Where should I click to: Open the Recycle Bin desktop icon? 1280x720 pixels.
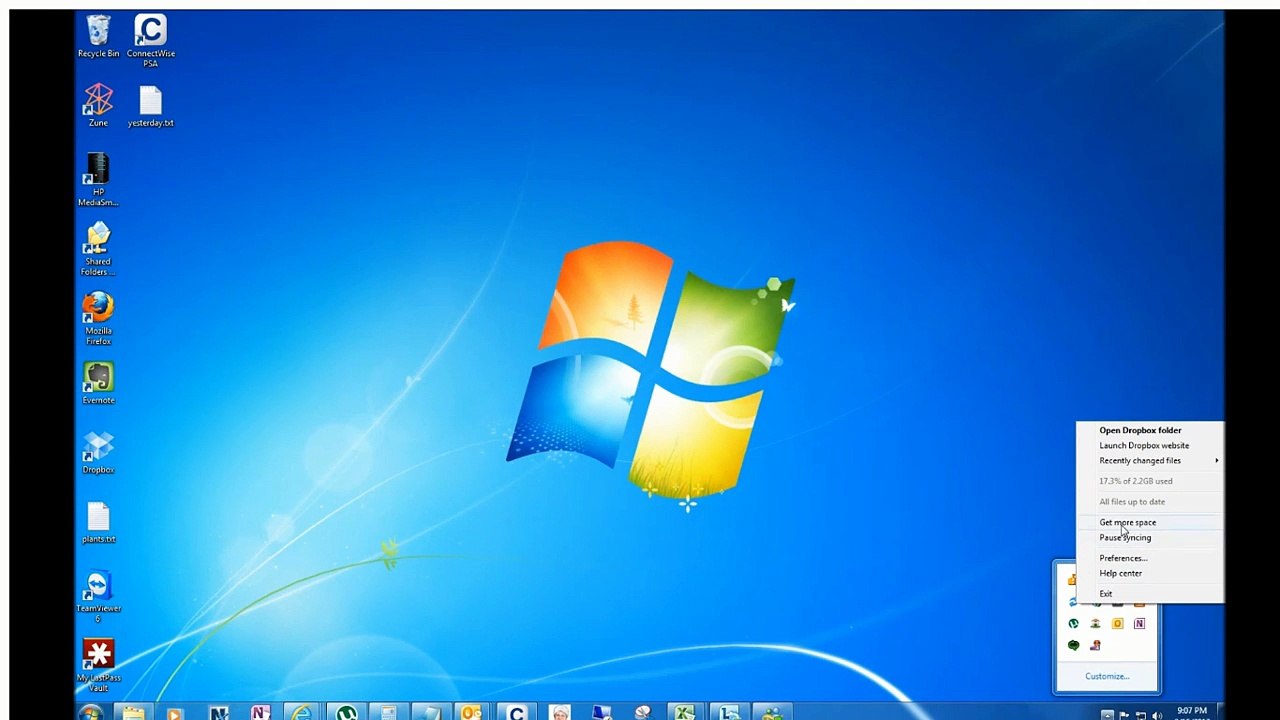[x=98, y=37]
